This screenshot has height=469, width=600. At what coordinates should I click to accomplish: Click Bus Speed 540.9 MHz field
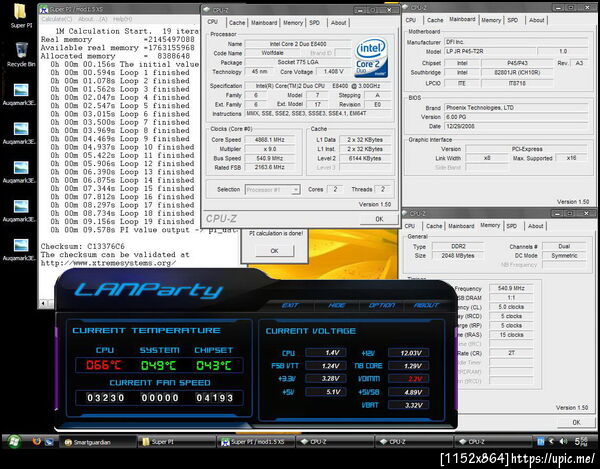click(x=270, y=158)
